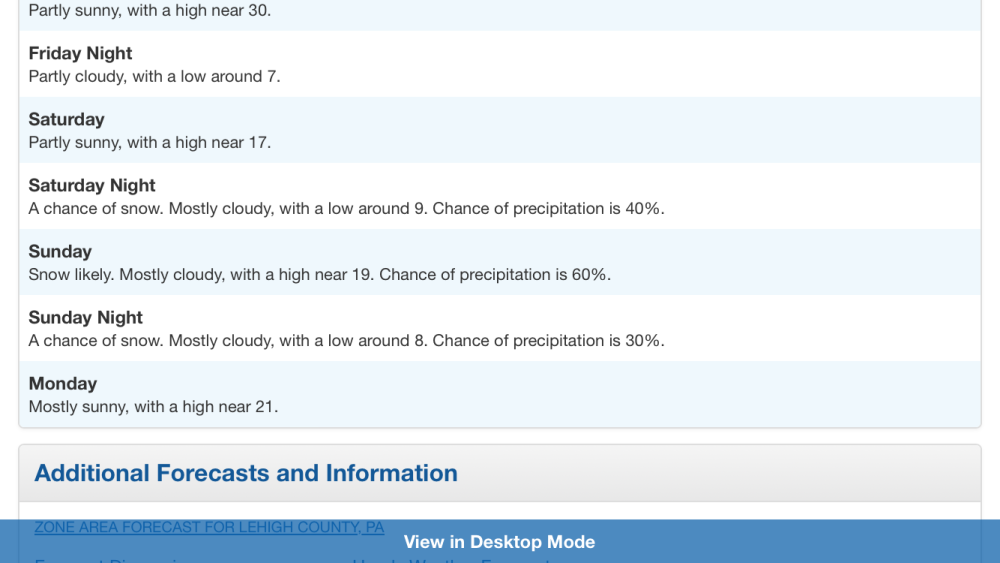Image resolution: width=1000 pixels, height=563 pixels.
Task: Click the Monday forecast heading
Action: coord(63,384)
